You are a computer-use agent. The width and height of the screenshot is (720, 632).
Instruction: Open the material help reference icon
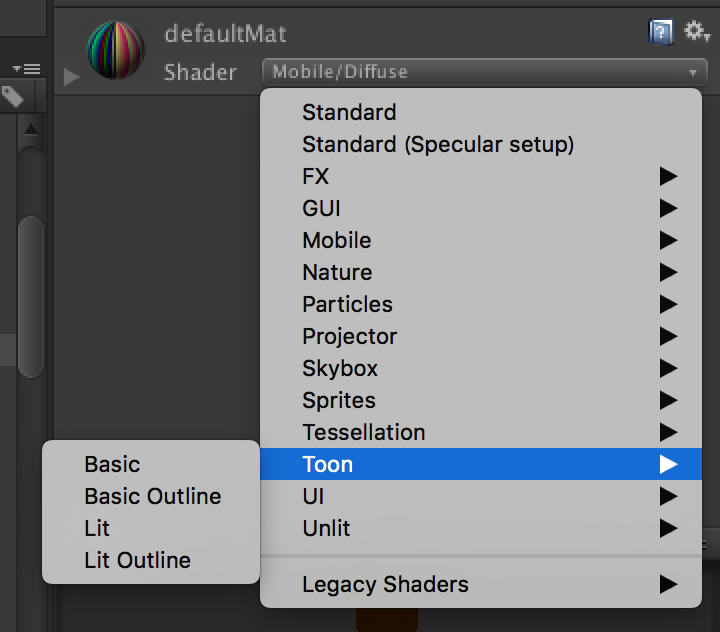click(x=660, y=33)
